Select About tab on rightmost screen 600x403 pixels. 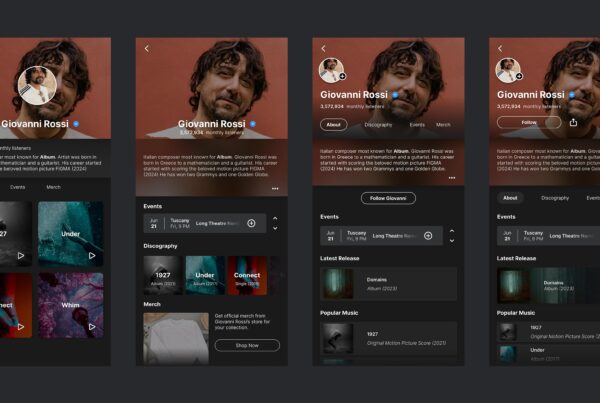tap(510, 198)
